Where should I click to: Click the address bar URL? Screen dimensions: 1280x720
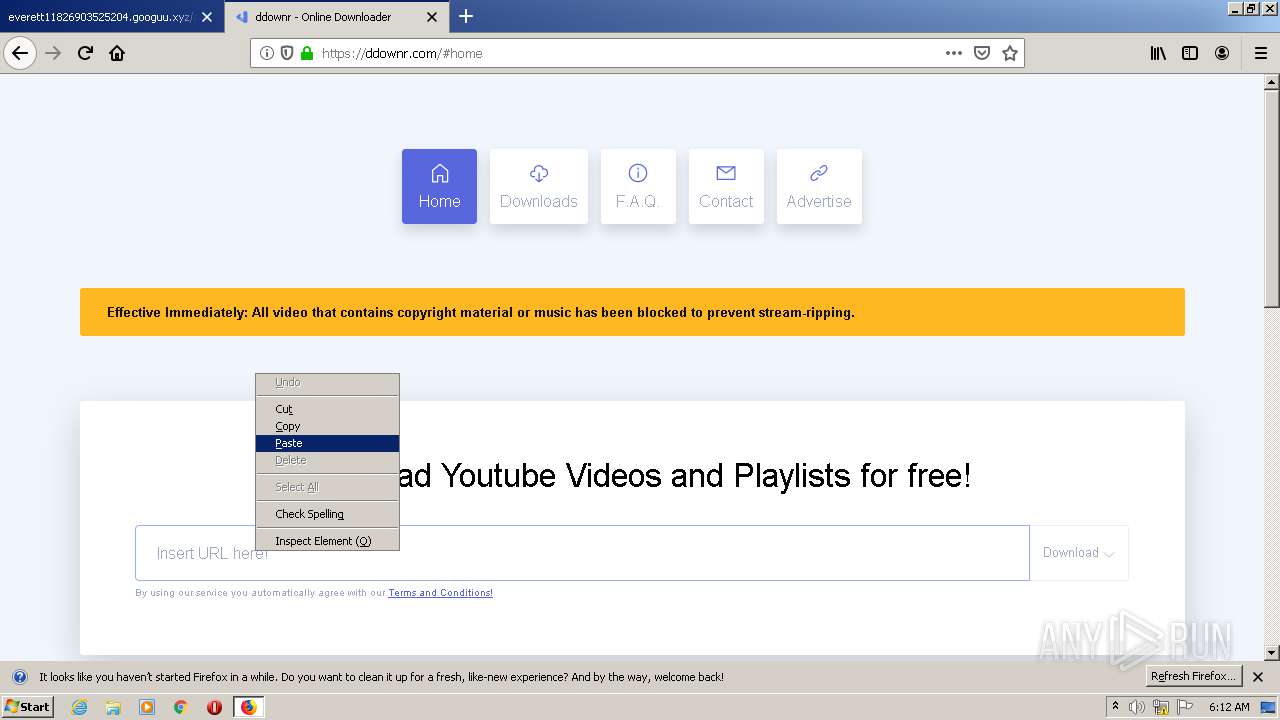click(x=402, y=54)
